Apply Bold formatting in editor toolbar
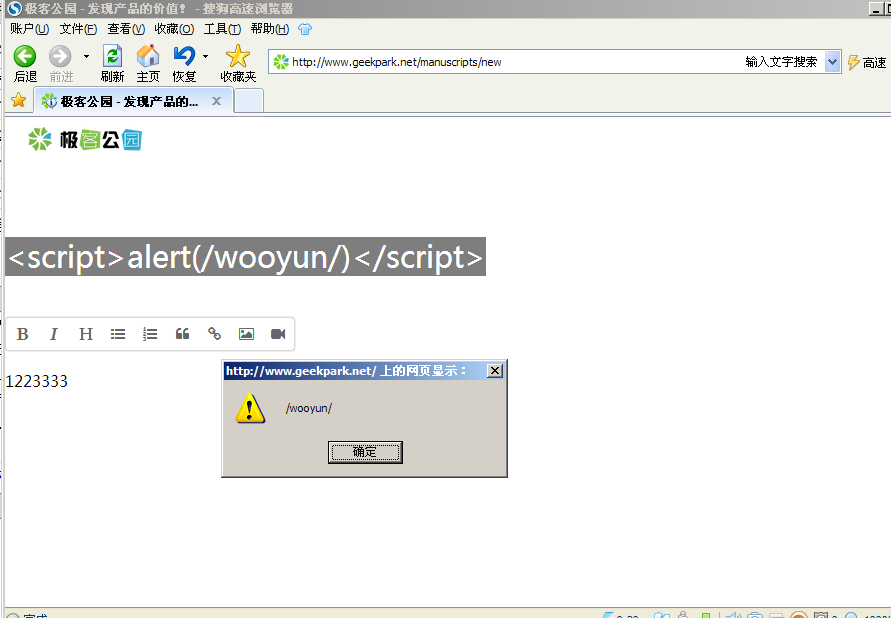Image resolution: width=891 pixels, height=618 pixels. pyautogui.click(x=22, y=334)
